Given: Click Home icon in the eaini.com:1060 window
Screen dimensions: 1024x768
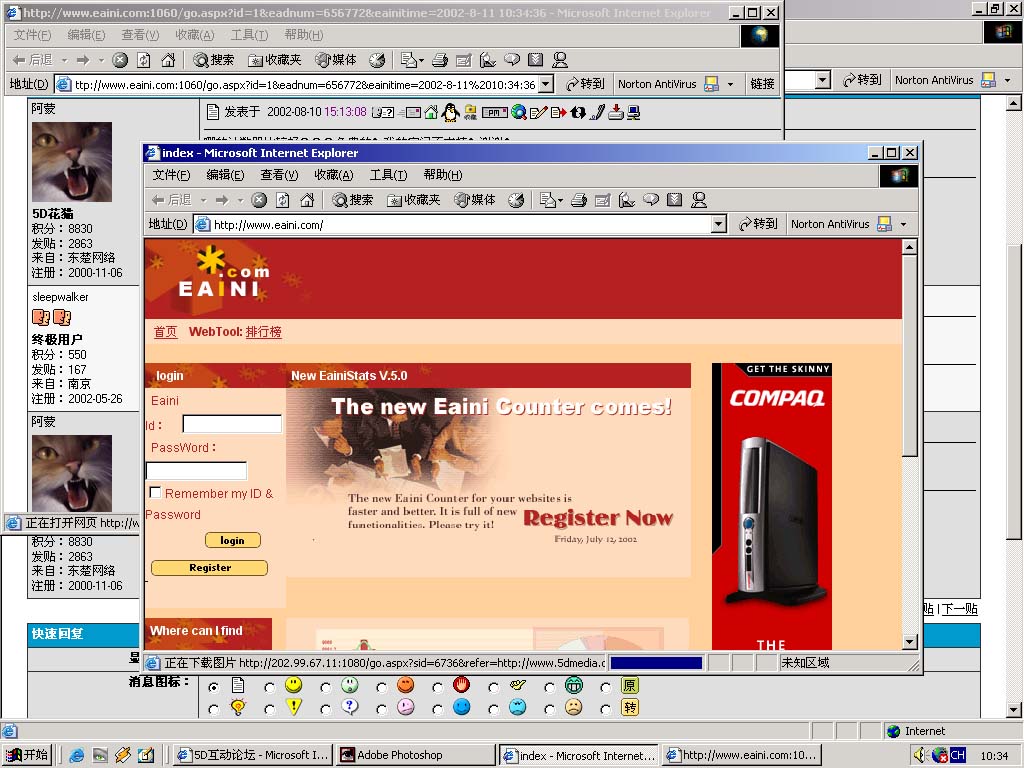Looking at the screenshot, I should click(x=168, y=61).
